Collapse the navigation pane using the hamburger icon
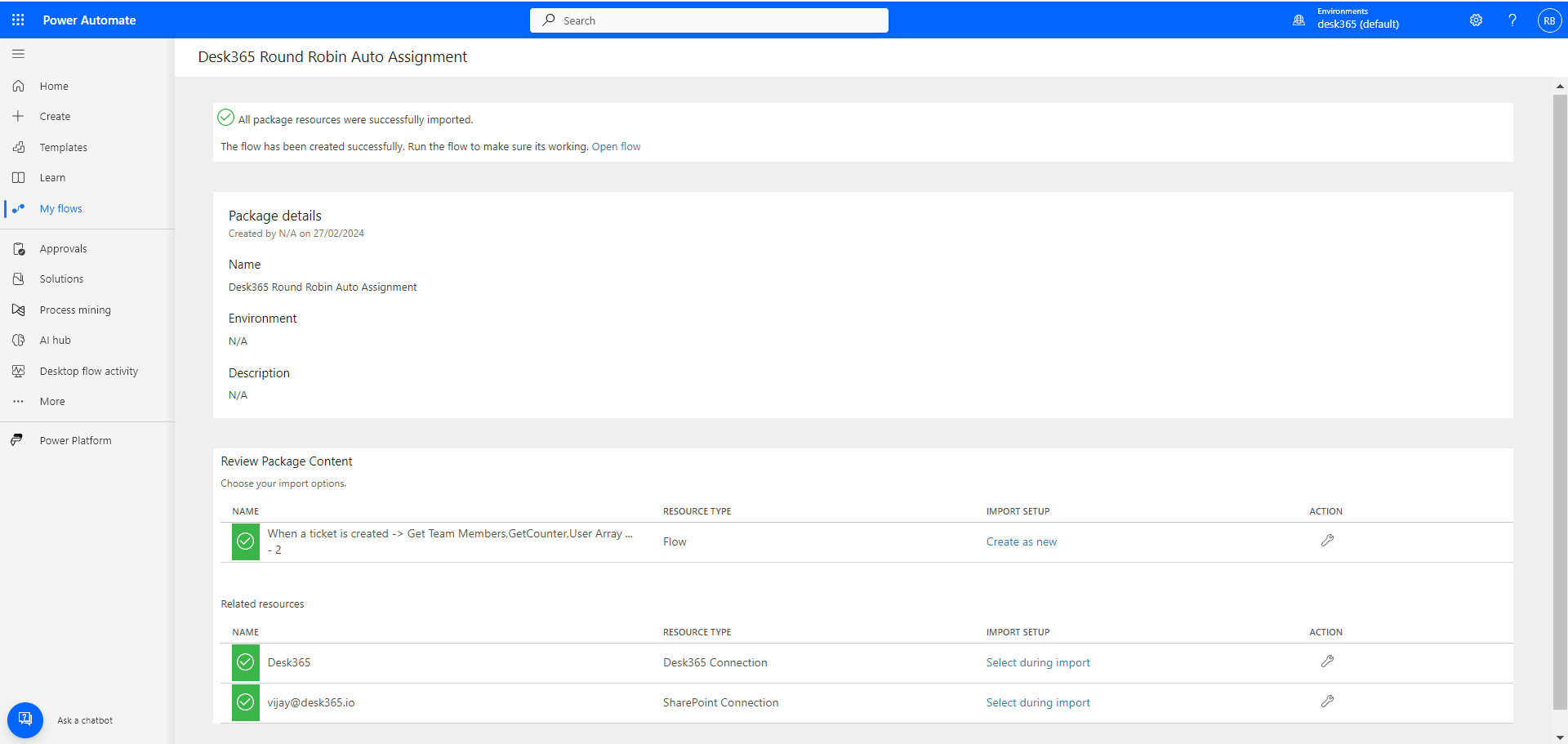 coord(18,53)
